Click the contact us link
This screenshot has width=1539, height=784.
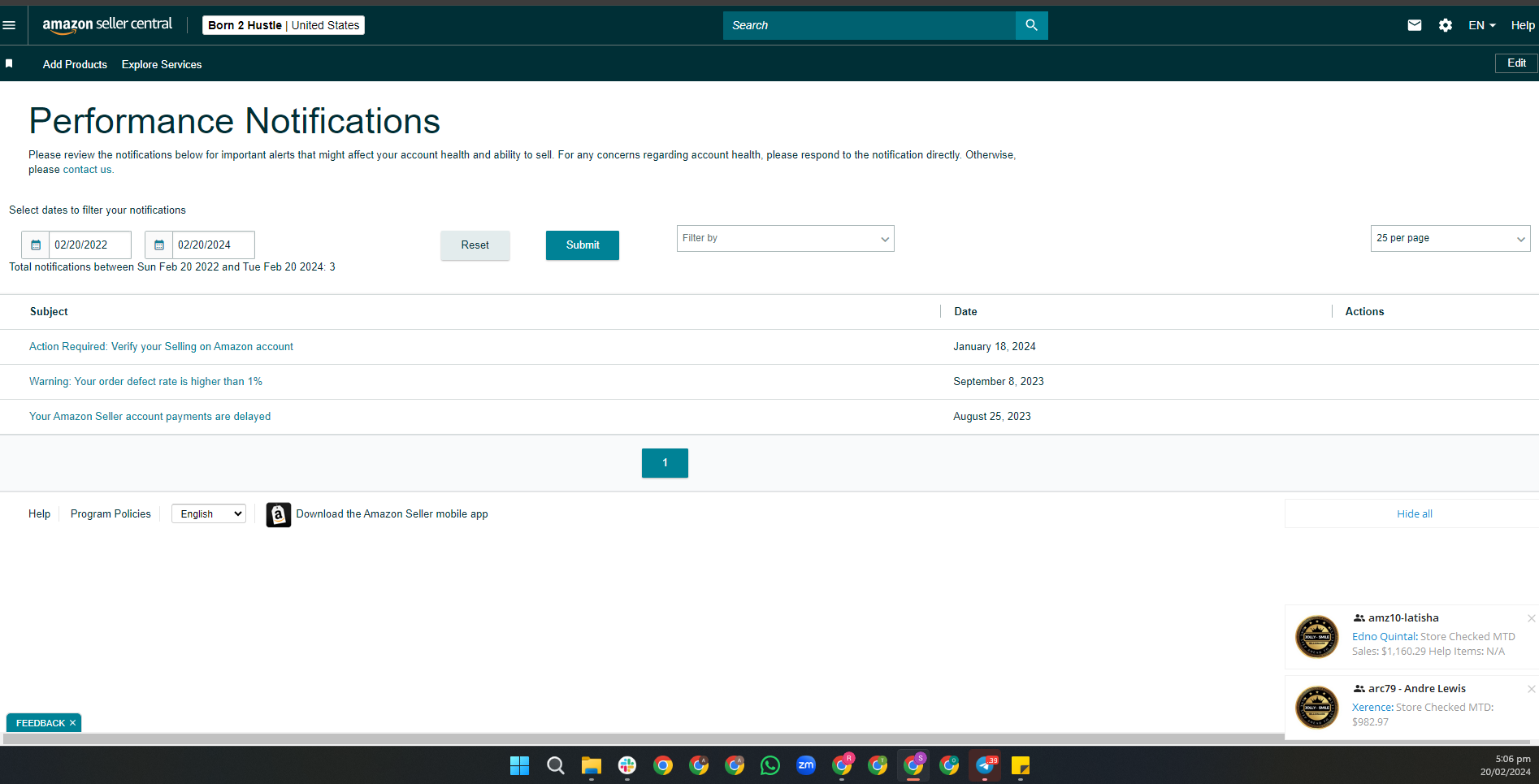click(x=87, y=170)
